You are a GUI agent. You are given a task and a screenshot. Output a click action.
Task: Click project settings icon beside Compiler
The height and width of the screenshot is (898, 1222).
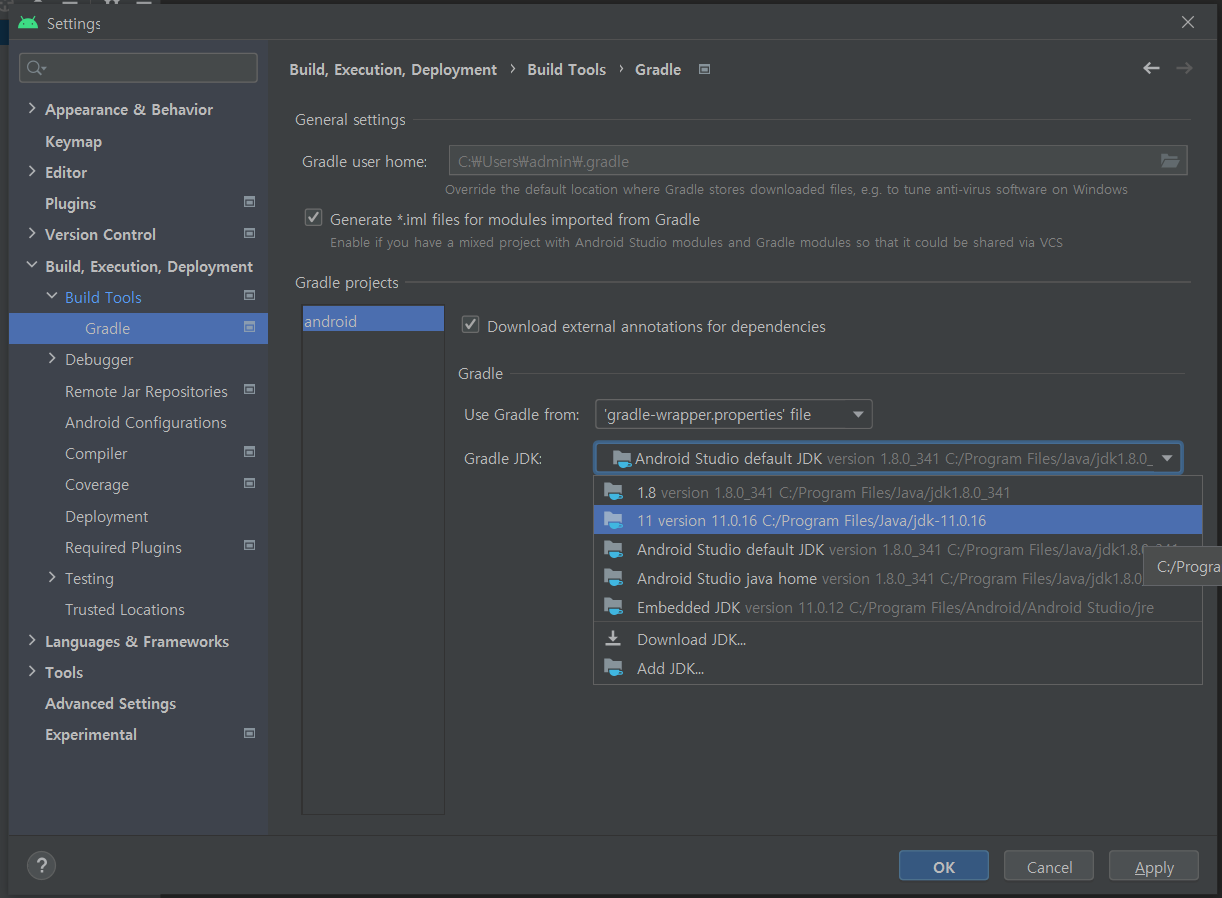[x=250, y=452]
